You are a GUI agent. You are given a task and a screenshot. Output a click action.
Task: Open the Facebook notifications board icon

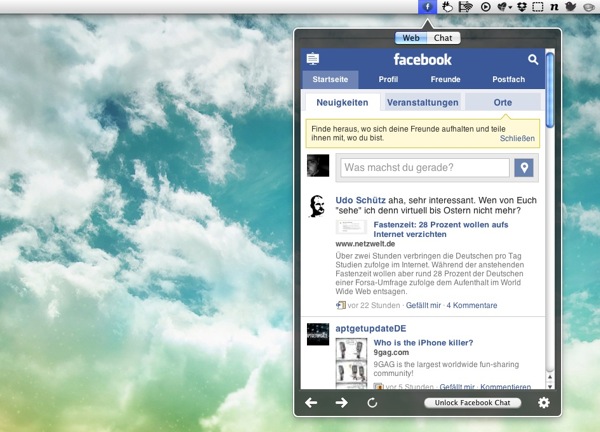(313, 59)
